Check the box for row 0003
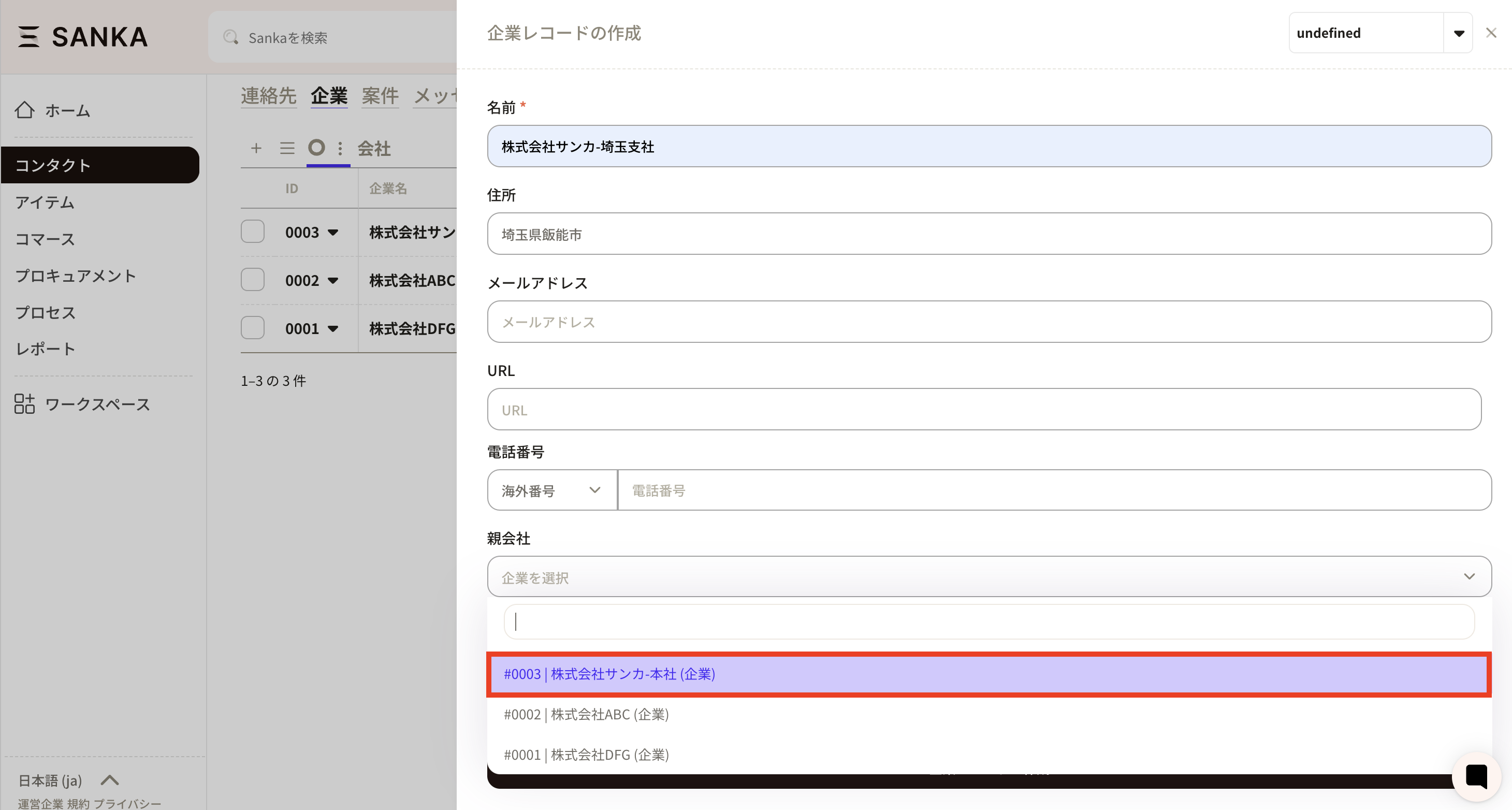 [252, 232]
